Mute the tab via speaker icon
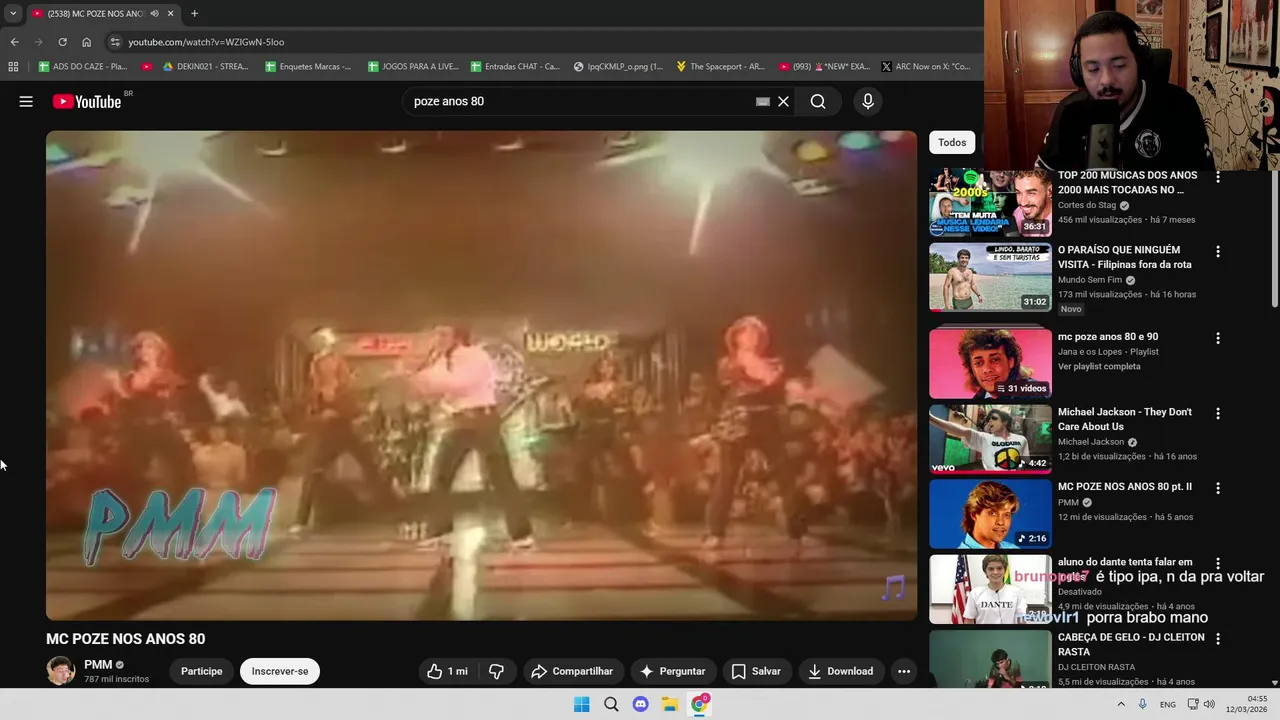1280x720 pixels. (x=154, y=14)
